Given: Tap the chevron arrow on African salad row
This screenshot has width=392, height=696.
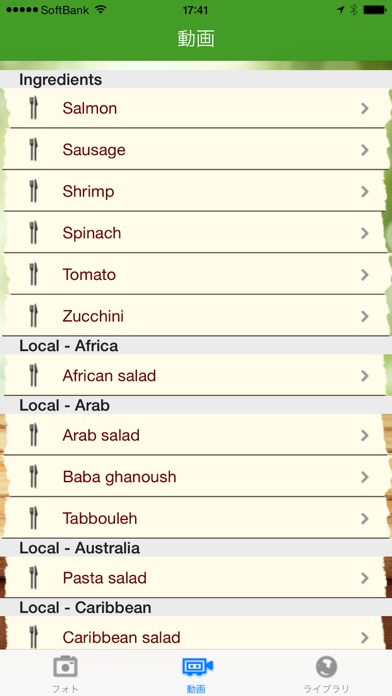Looking at the screenshot, I should pos(365,376).
